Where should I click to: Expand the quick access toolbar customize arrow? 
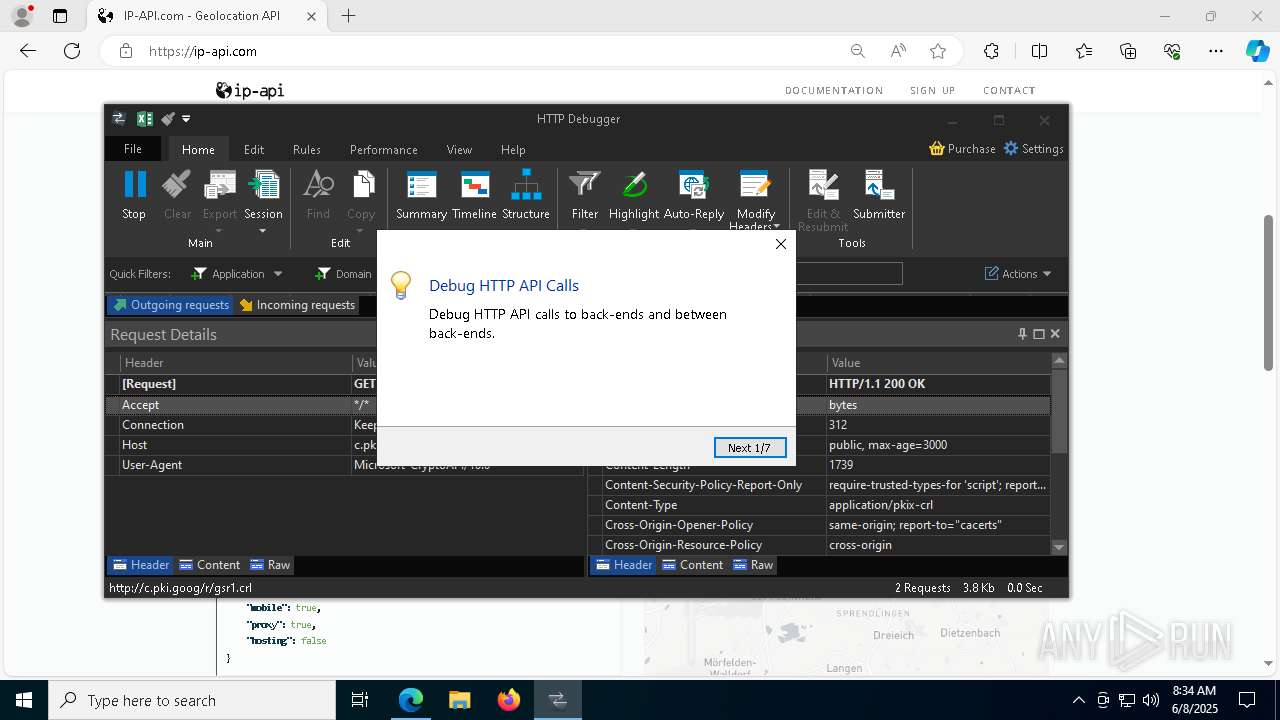[x=186, y=119]
